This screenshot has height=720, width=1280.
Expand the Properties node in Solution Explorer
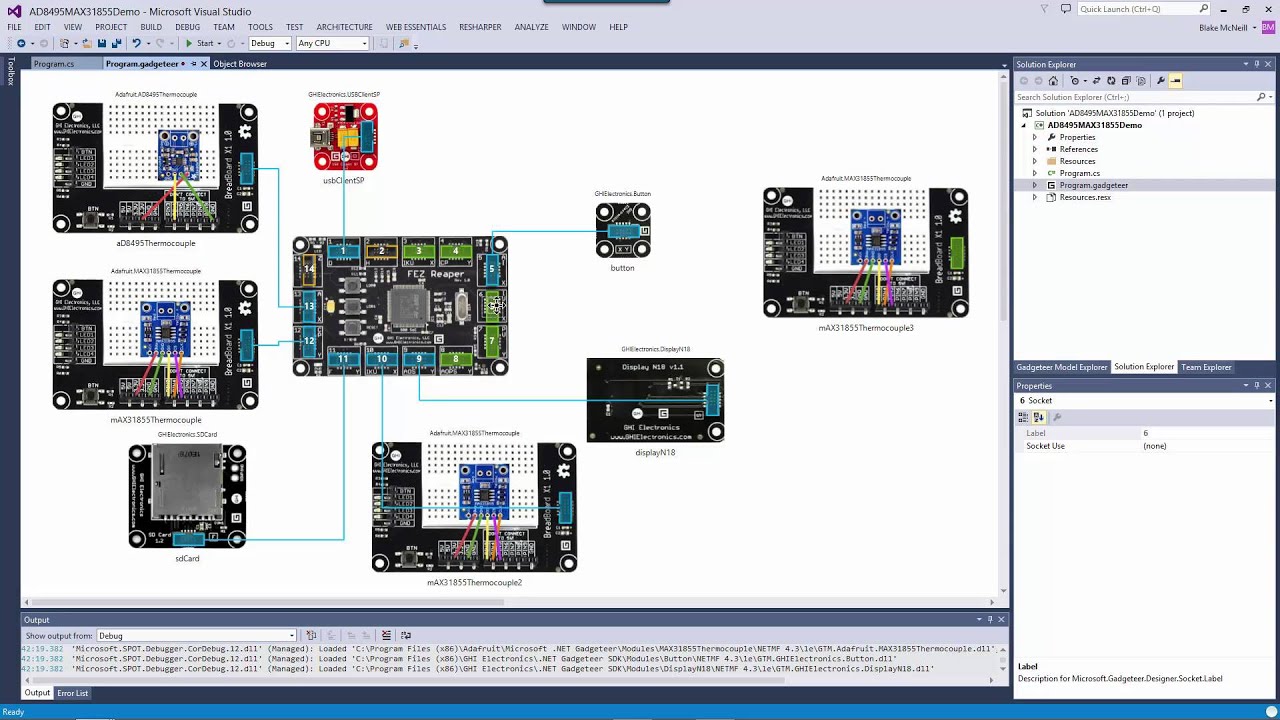(1035, 137)
